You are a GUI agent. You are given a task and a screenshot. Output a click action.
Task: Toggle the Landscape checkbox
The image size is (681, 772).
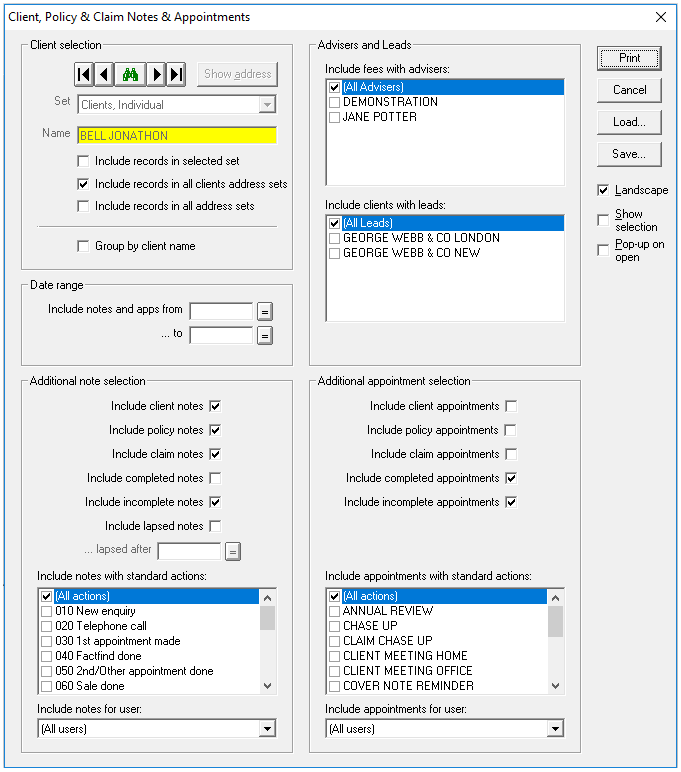(x=603, y=190)
